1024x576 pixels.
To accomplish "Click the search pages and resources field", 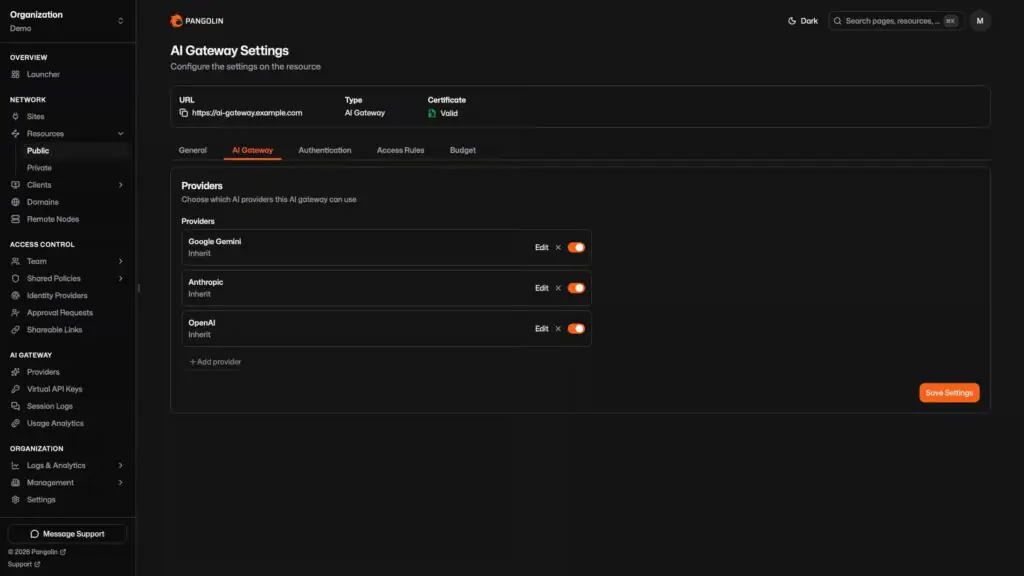I will click(895, 21).
